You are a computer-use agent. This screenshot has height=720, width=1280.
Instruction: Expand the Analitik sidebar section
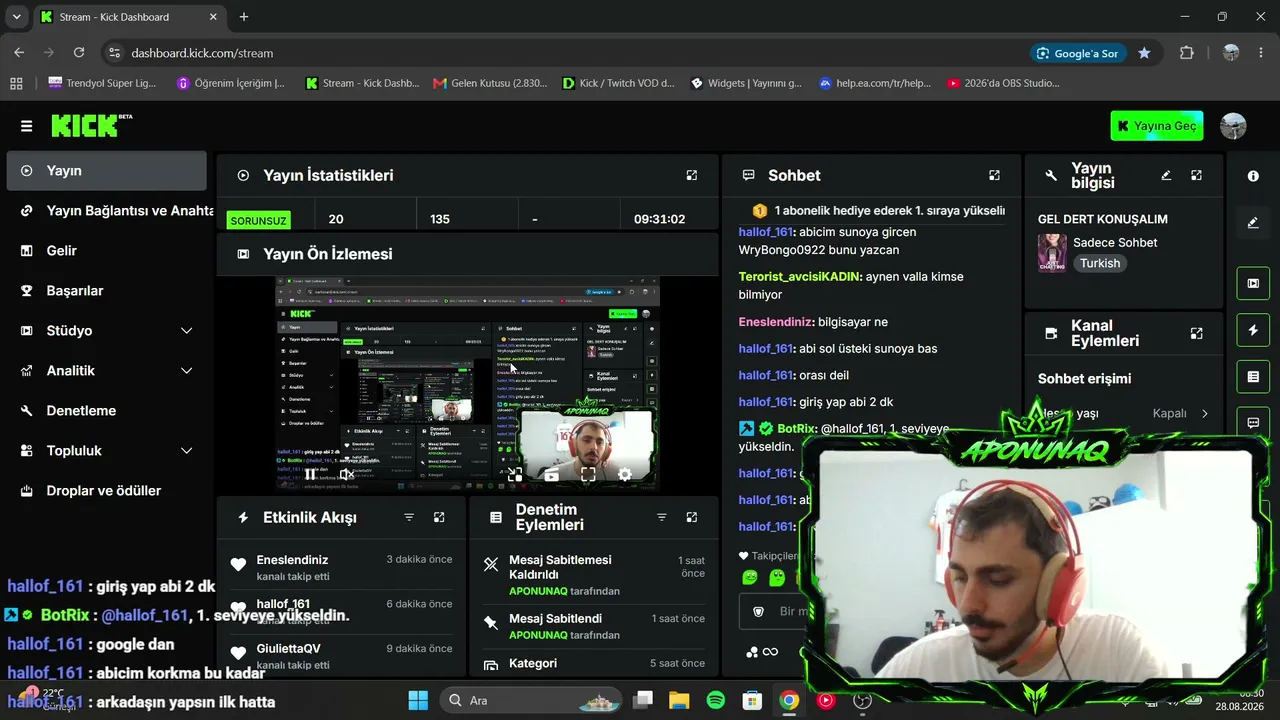coord(186,371)
